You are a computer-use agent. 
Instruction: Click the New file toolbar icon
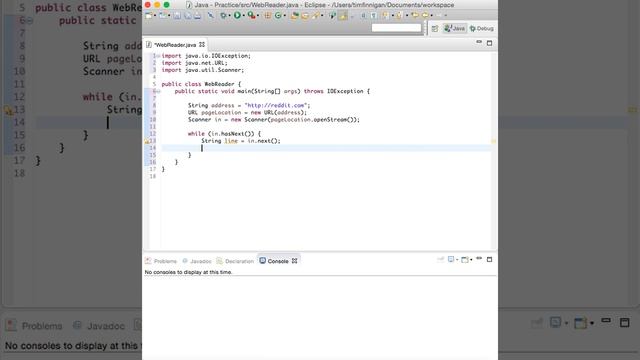(x=149, y=16)
